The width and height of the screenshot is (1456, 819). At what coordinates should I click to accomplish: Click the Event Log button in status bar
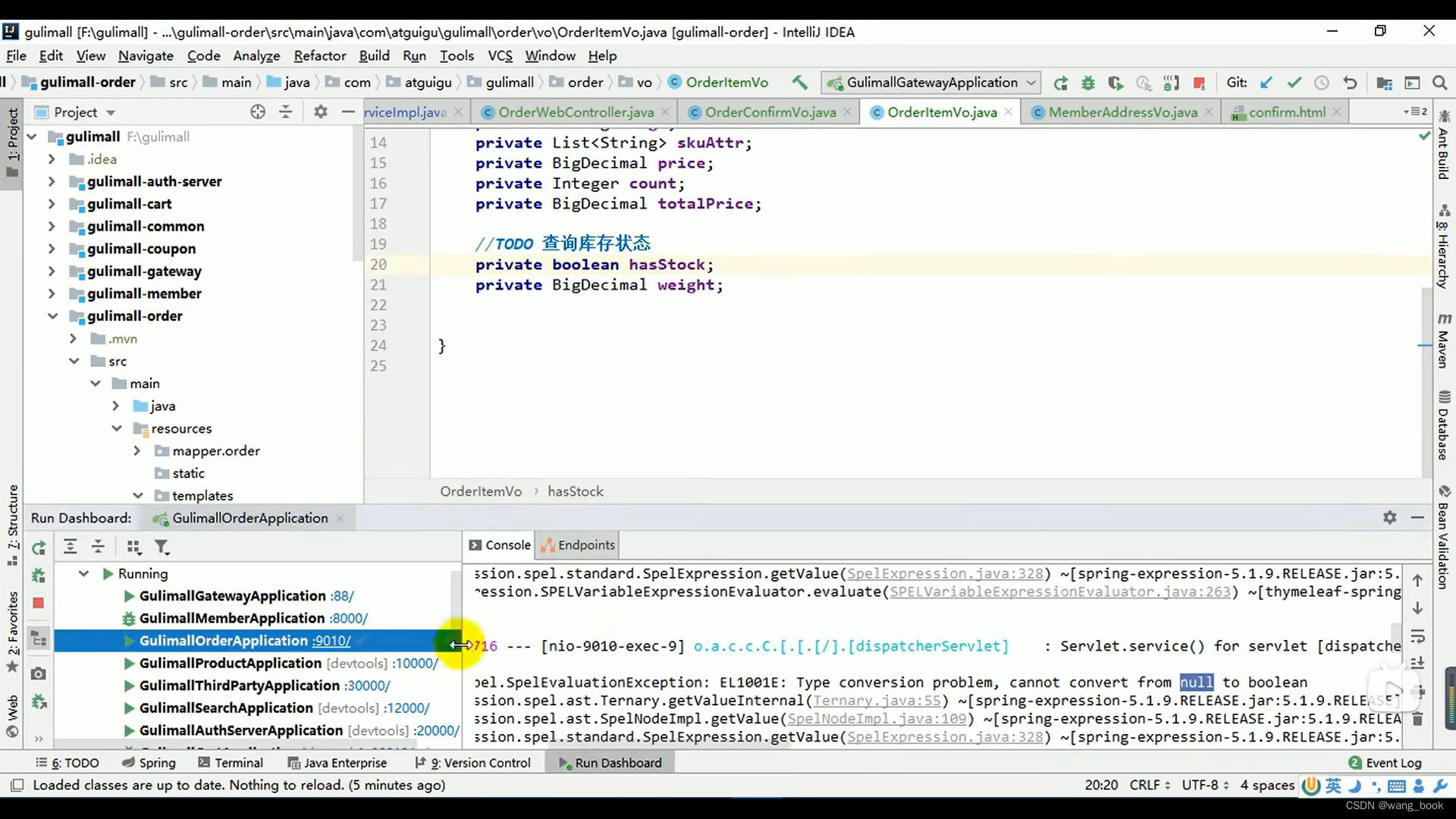tap(1385, 763)
